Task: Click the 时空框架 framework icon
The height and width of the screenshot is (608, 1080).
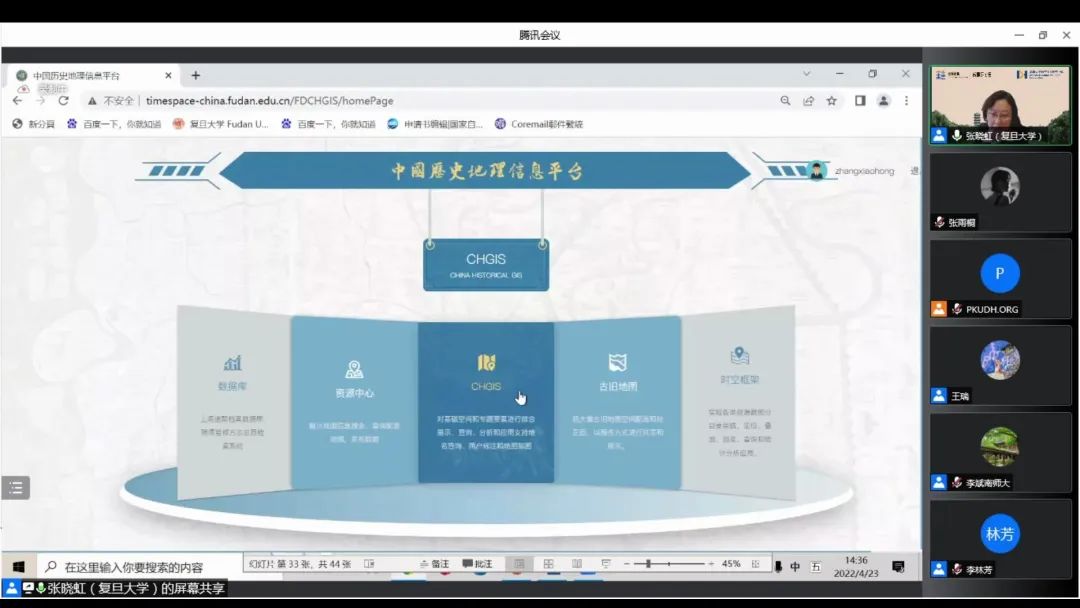Action: [740, 356]
